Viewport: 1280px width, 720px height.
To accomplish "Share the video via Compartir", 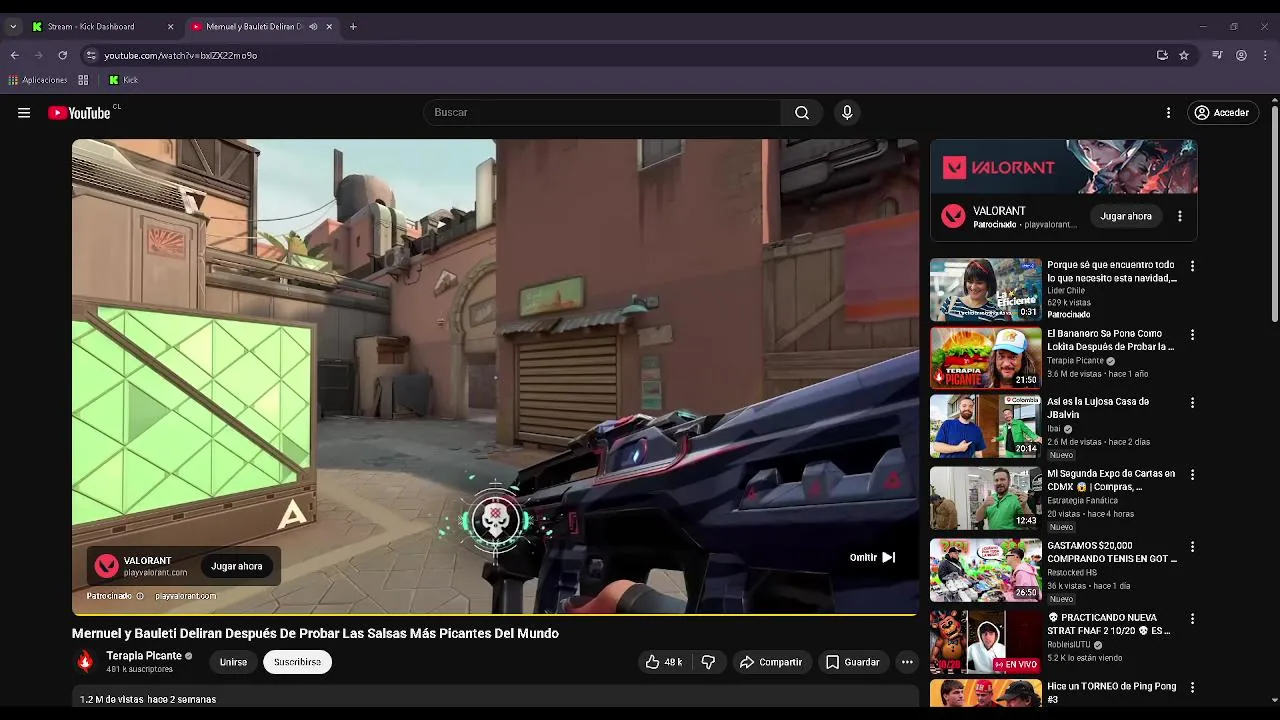I will pos(771,662).
